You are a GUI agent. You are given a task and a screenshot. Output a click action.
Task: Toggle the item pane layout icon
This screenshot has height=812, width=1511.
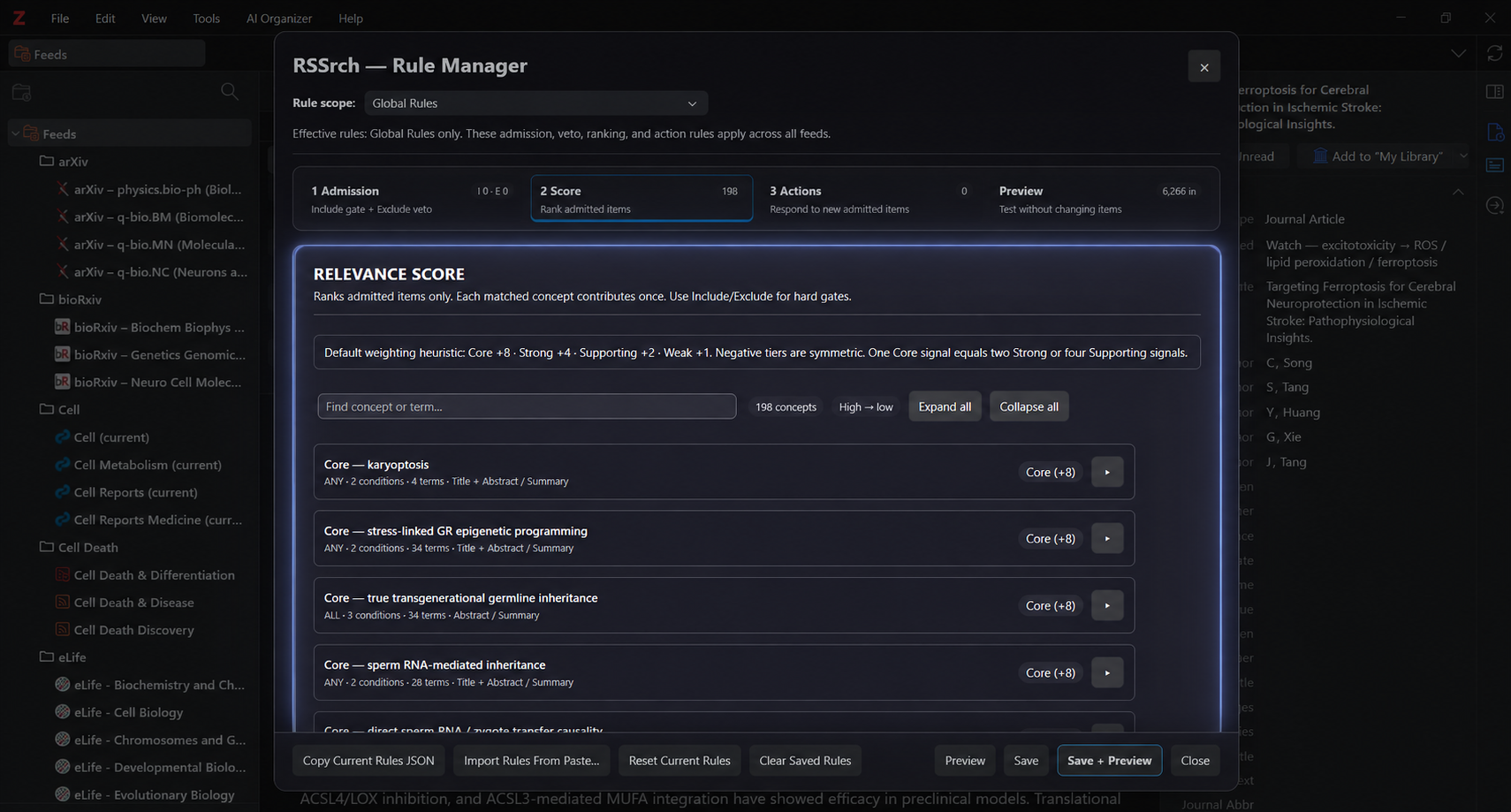coord(1495,92)
